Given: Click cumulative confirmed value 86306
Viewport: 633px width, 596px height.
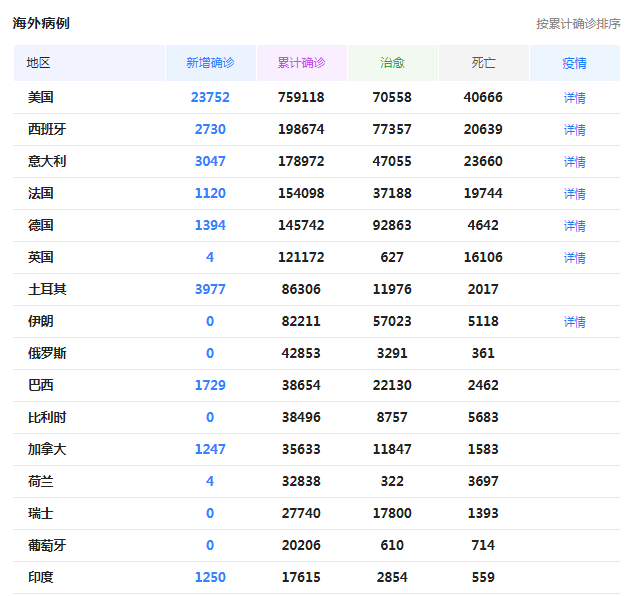Looking at the screenshot, I should 301,289.
